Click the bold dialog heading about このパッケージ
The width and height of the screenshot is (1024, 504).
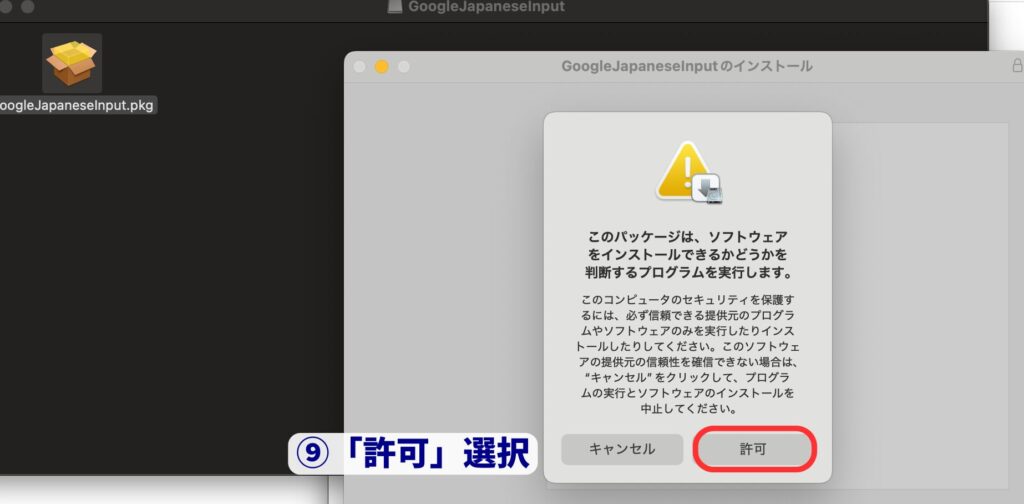click(688, 253)
